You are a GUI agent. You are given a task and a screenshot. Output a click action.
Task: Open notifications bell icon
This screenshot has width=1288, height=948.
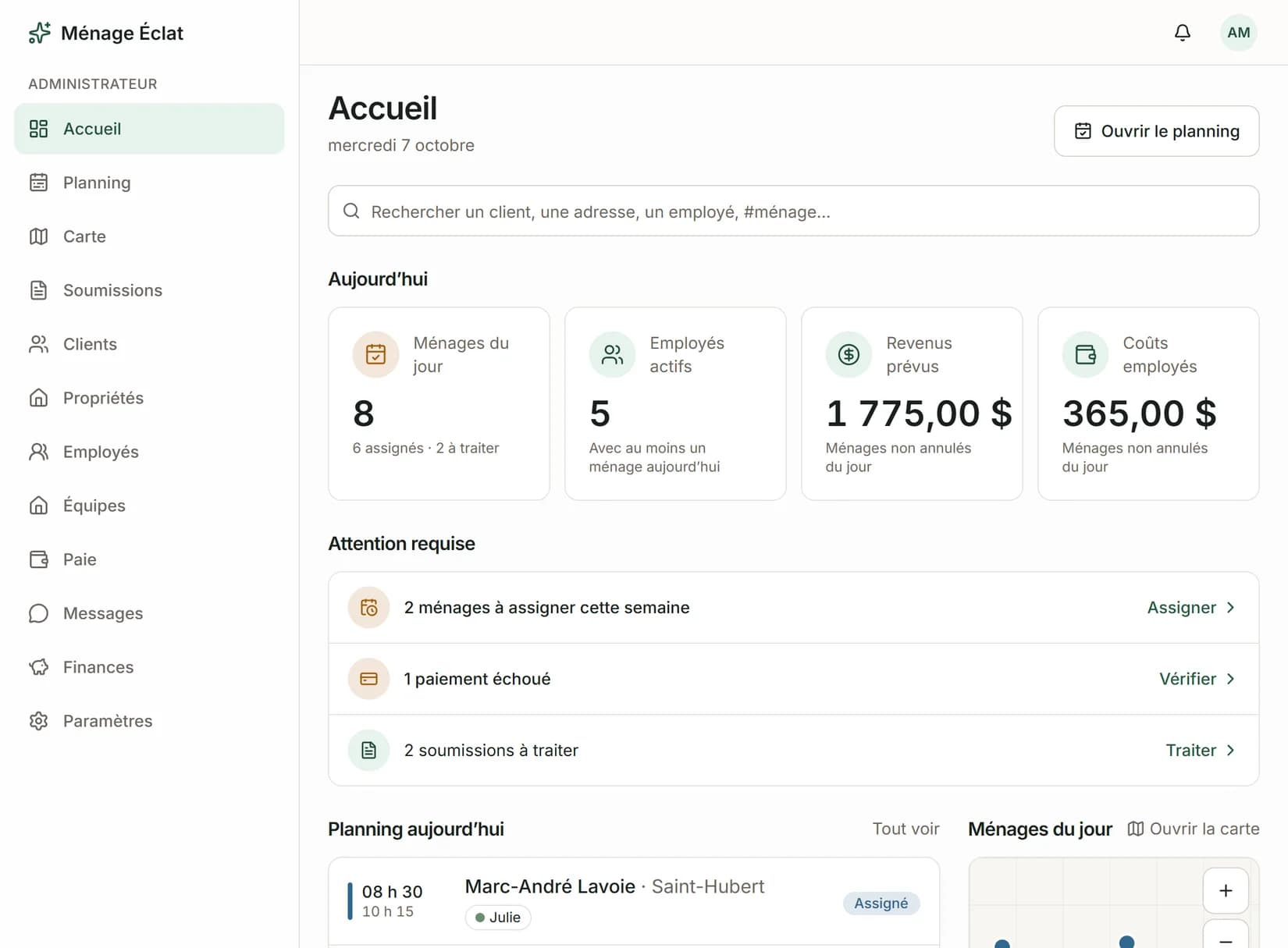(1183, 33)
